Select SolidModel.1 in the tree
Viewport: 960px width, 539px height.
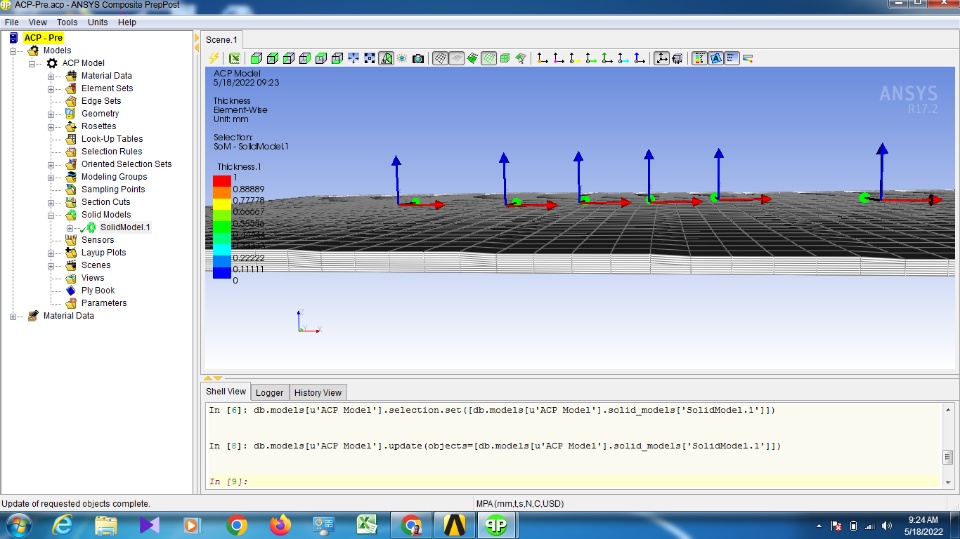(125, 227)
